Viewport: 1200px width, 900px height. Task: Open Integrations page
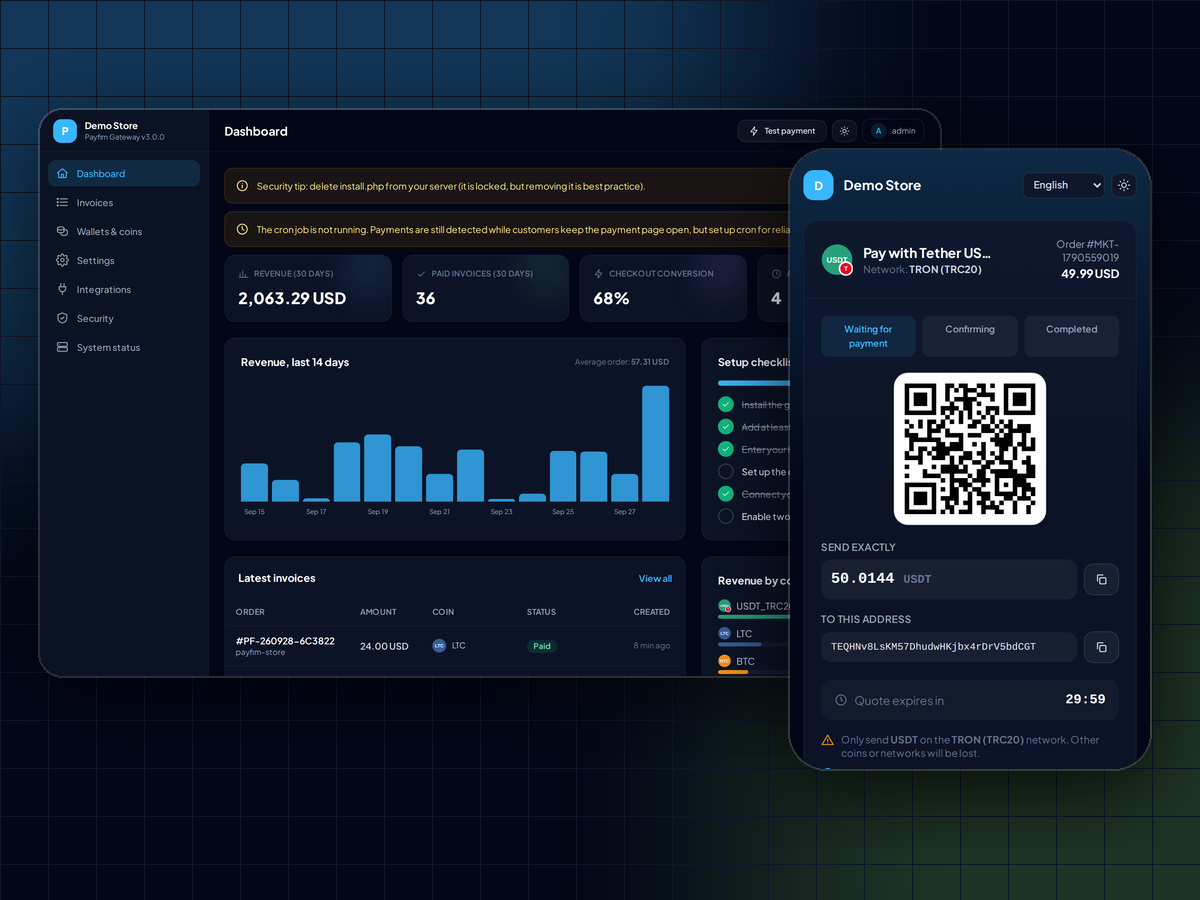point(124,289)
